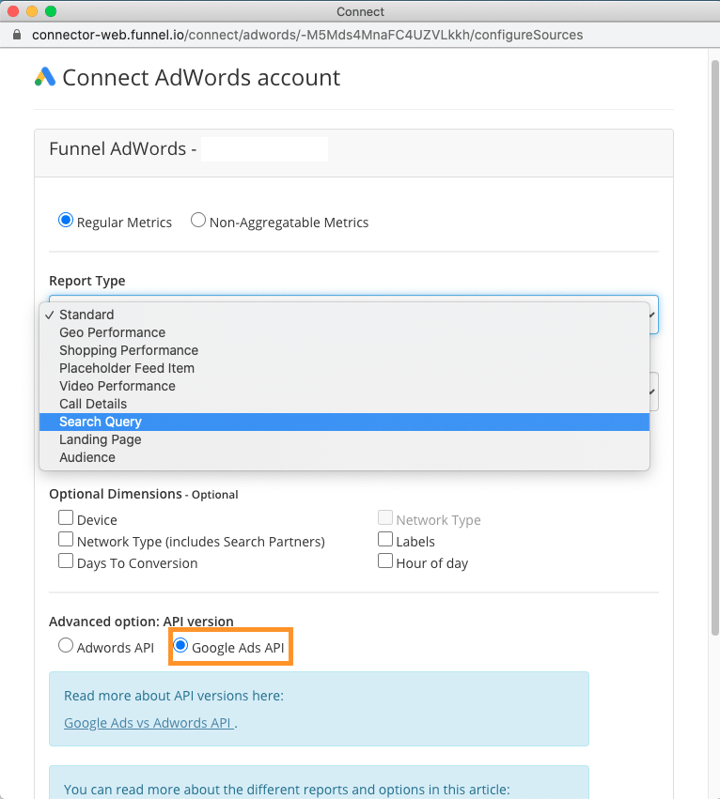Check the Labels dimension checkbox
Screen dimensions: 720x799
tap(385, 539)
